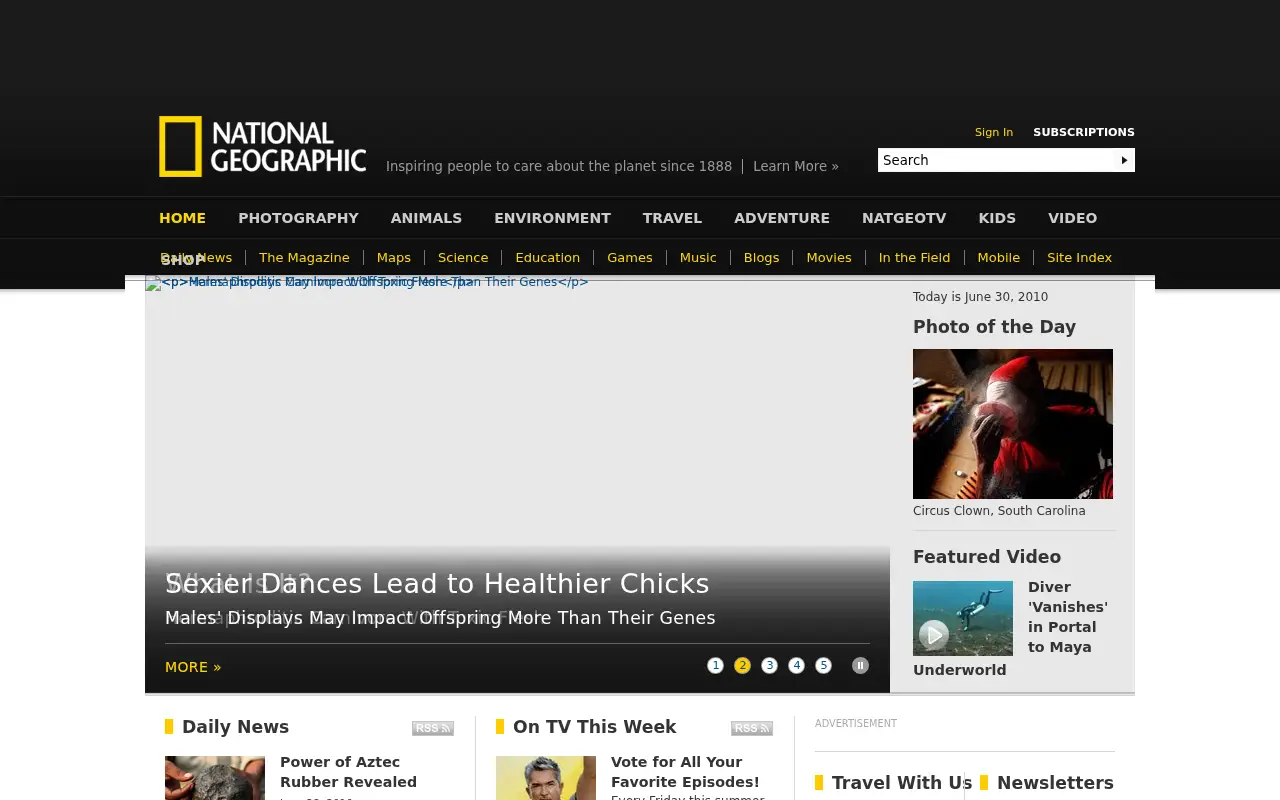Select slide 2 carousel dot

742,666
